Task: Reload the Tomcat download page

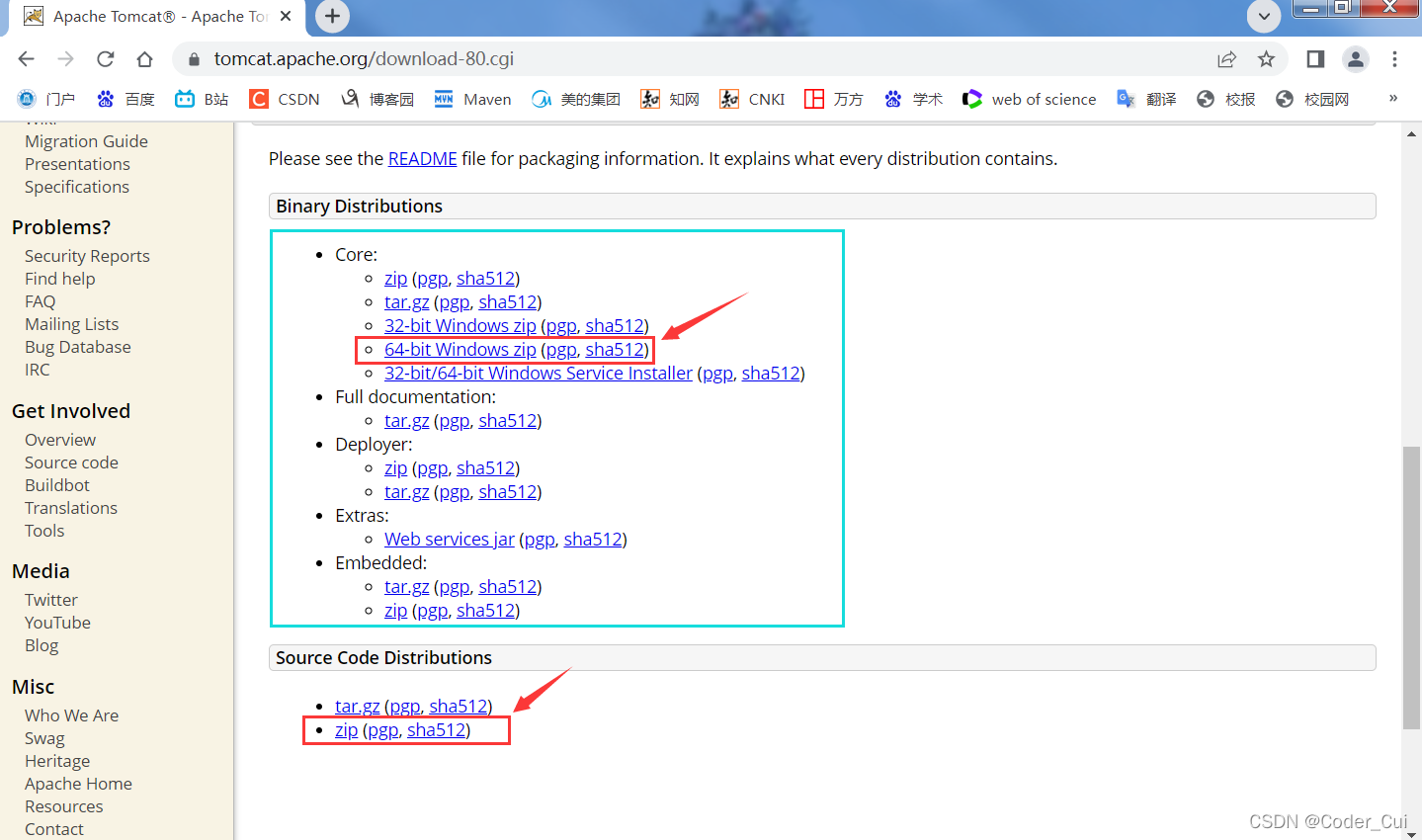Action: point(105,59)
